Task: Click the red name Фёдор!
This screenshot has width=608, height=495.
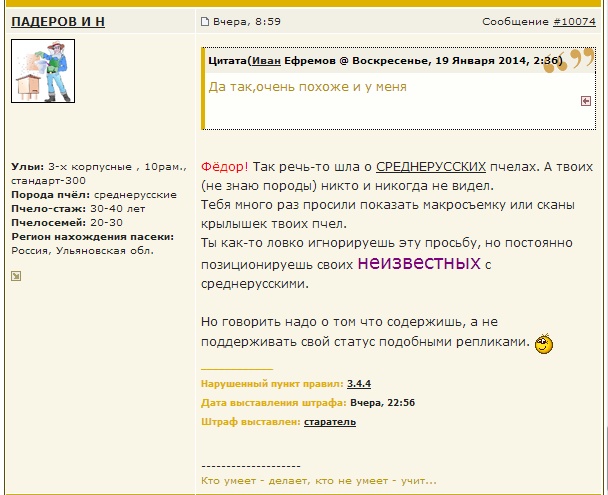Action: click(x=225, y=167)
